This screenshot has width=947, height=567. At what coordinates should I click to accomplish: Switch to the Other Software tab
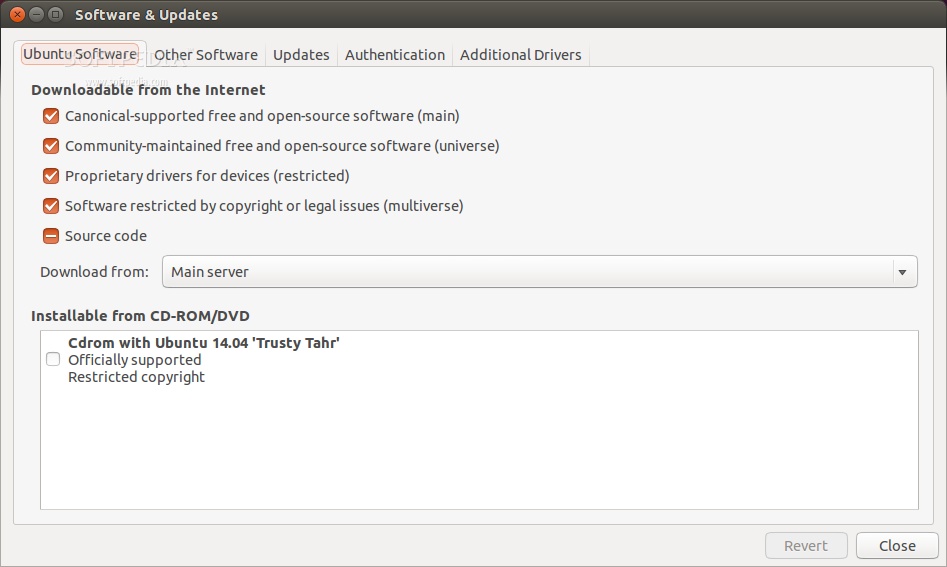pyautogui.click(x=206, y=55)
